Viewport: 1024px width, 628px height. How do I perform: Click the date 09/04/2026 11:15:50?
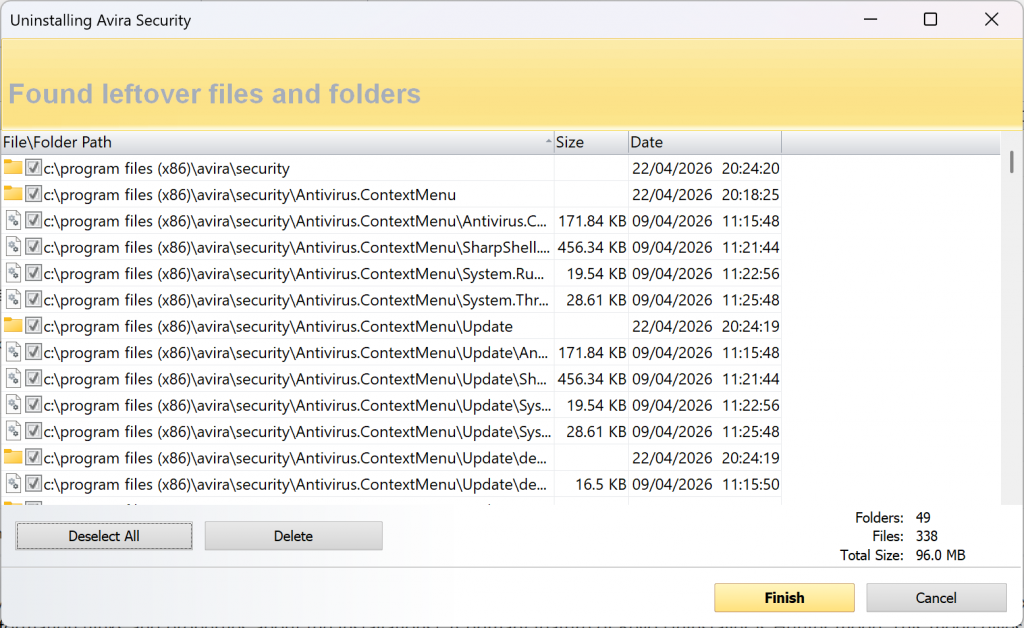click(705, 484)
